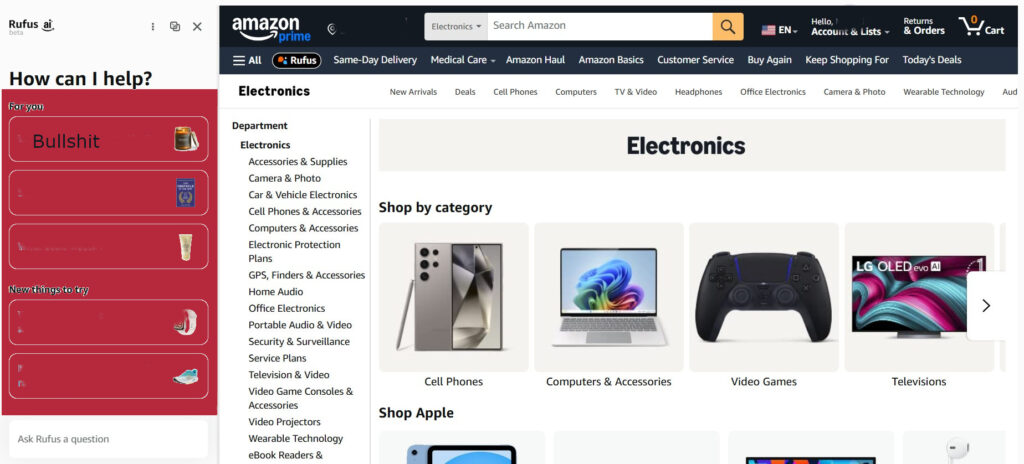
Task: Expand the Account & Lists menu
Action: [x=850, y=27]
